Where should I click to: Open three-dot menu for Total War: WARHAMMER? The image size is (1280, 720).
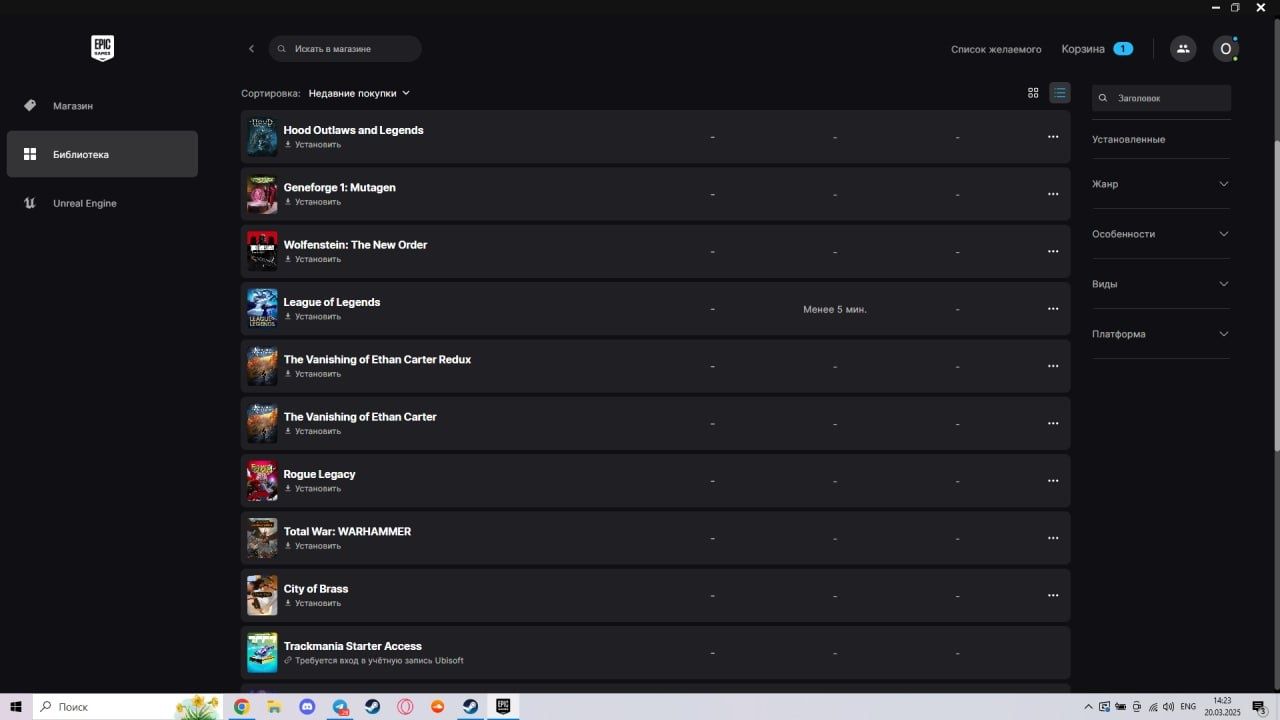[x=1053, y=538]
